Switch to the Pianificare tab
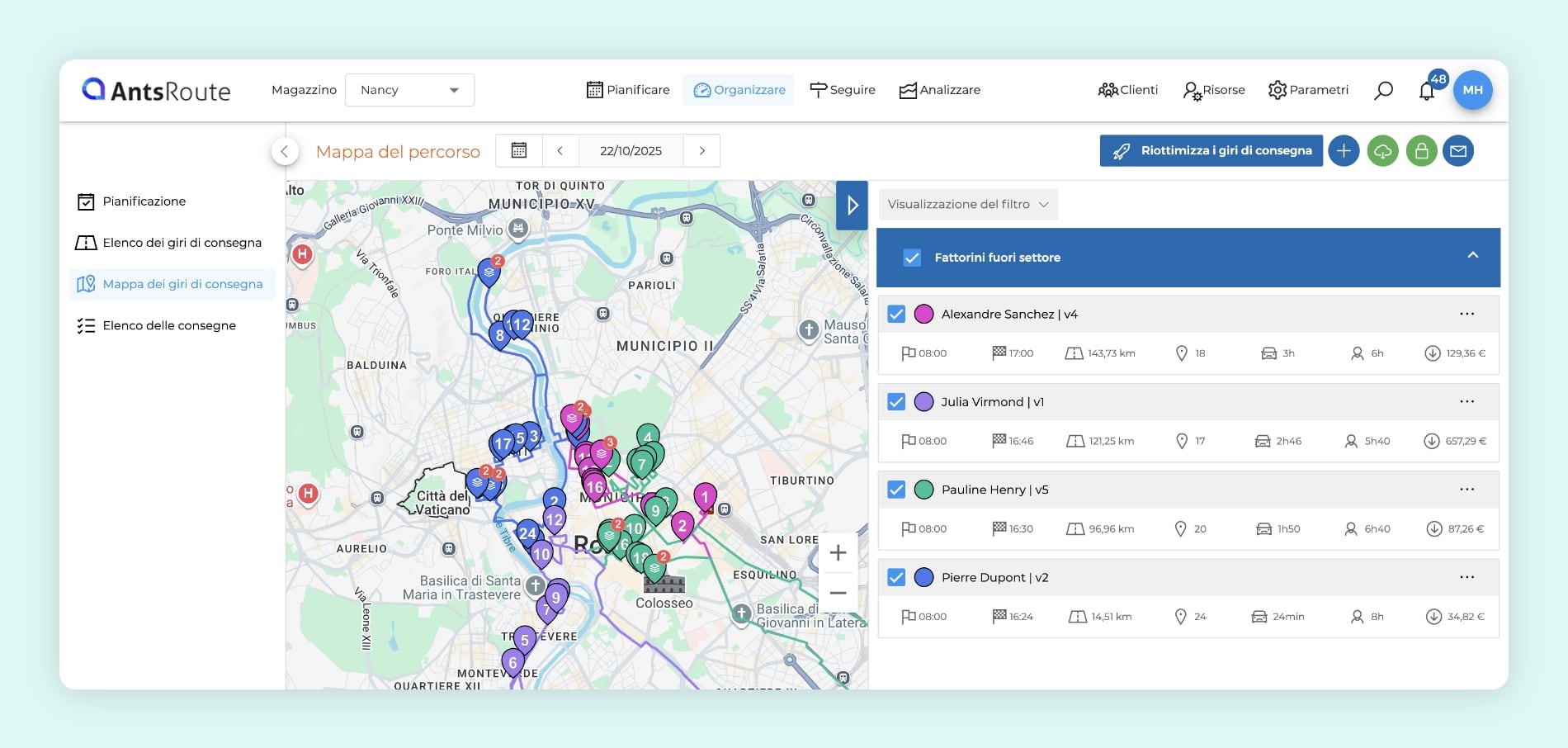1568x748 pixels. (x=628, y=90)
